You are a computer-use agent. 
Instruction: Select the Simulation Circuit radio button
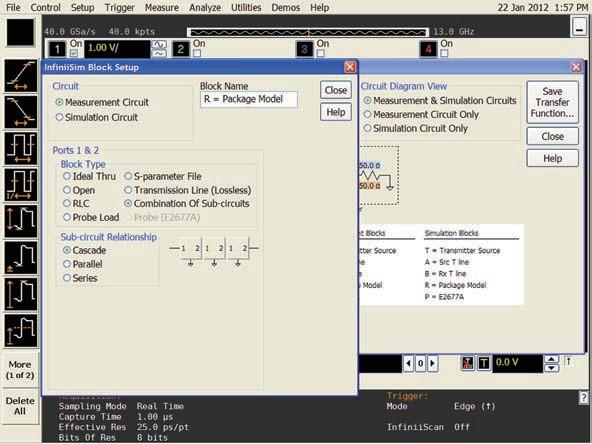(x=59, y=117)
